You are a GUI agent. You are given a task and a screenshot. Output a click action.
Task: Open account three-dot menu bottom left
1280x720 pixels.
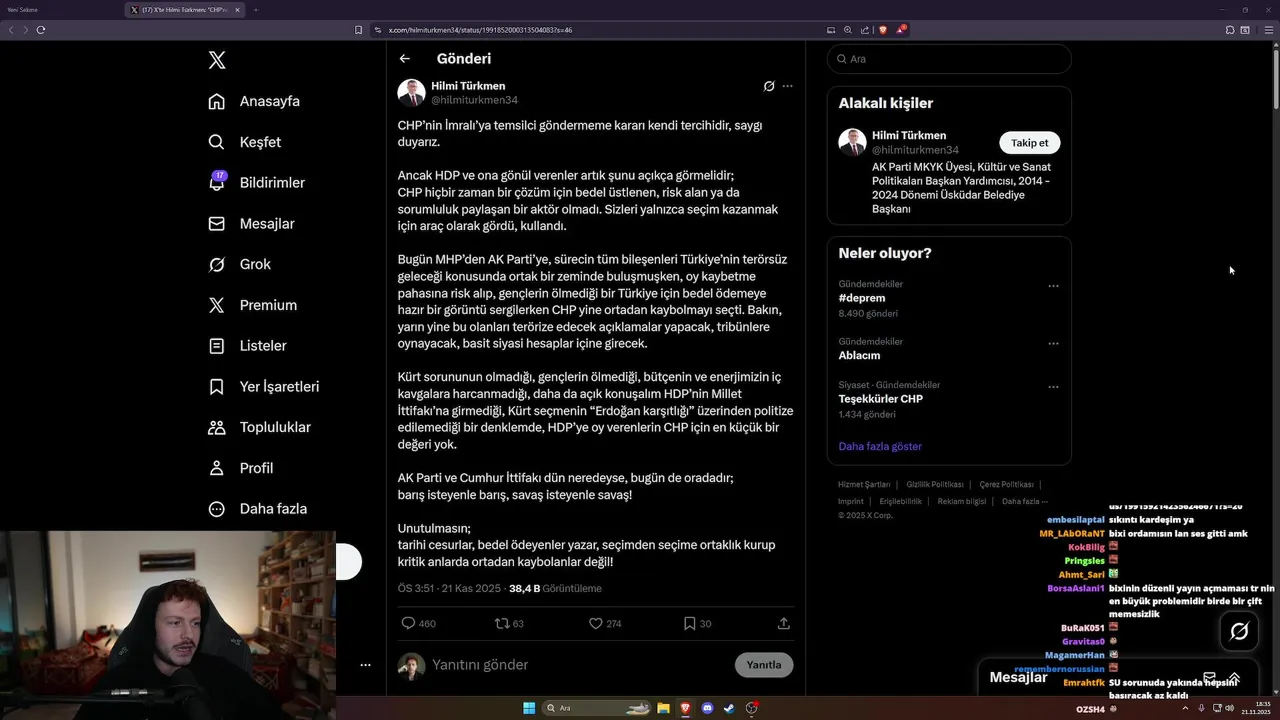pos(365,665)
